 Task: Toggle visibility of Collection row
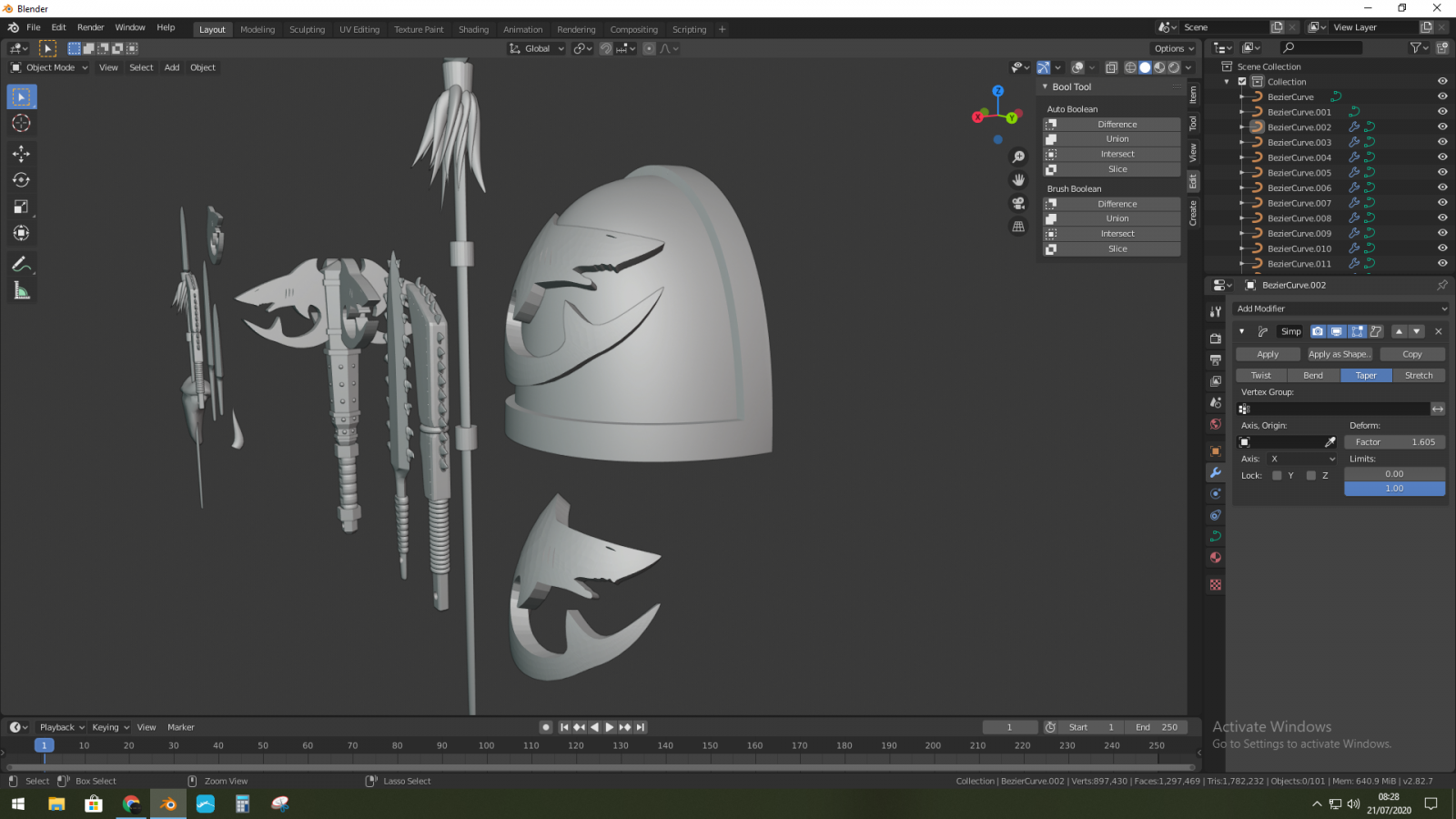[1442, 82]
